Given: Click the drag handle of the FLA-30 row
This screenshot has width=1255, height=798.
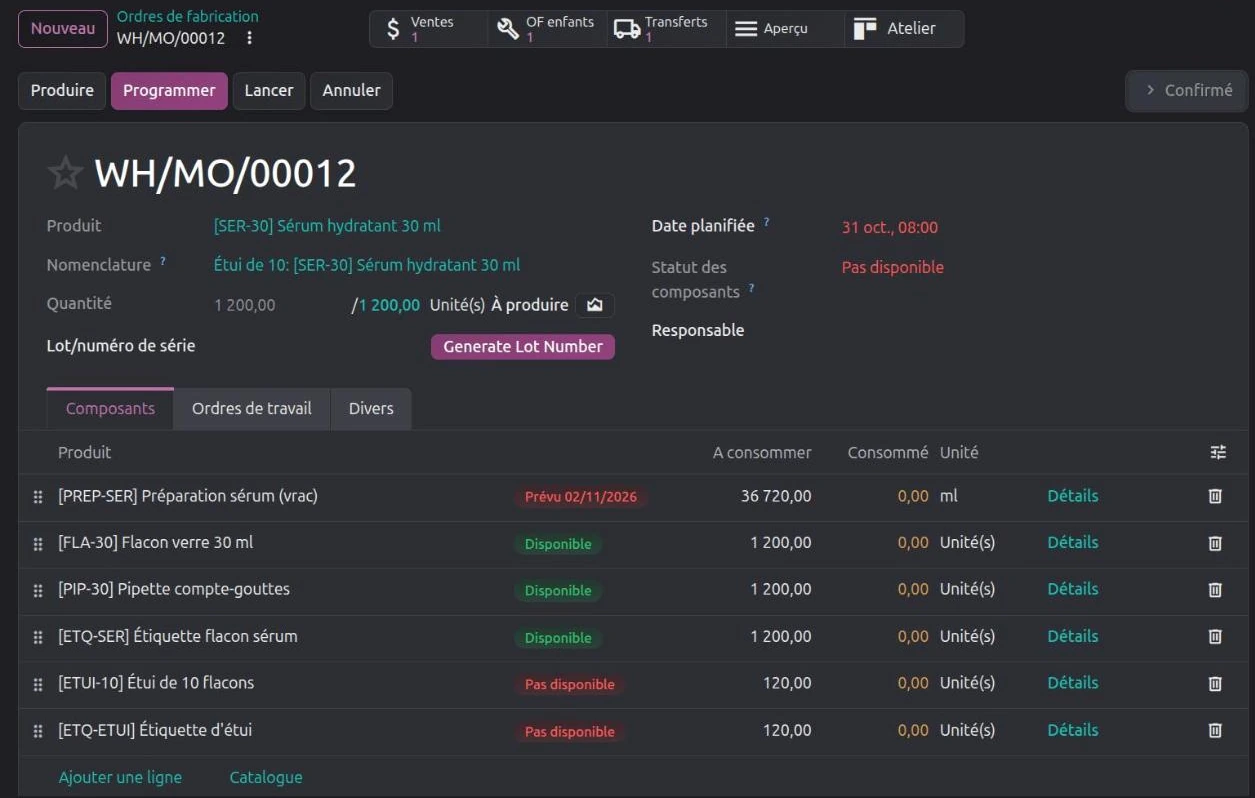Looking at the screenshot, I should click(38, 544).
